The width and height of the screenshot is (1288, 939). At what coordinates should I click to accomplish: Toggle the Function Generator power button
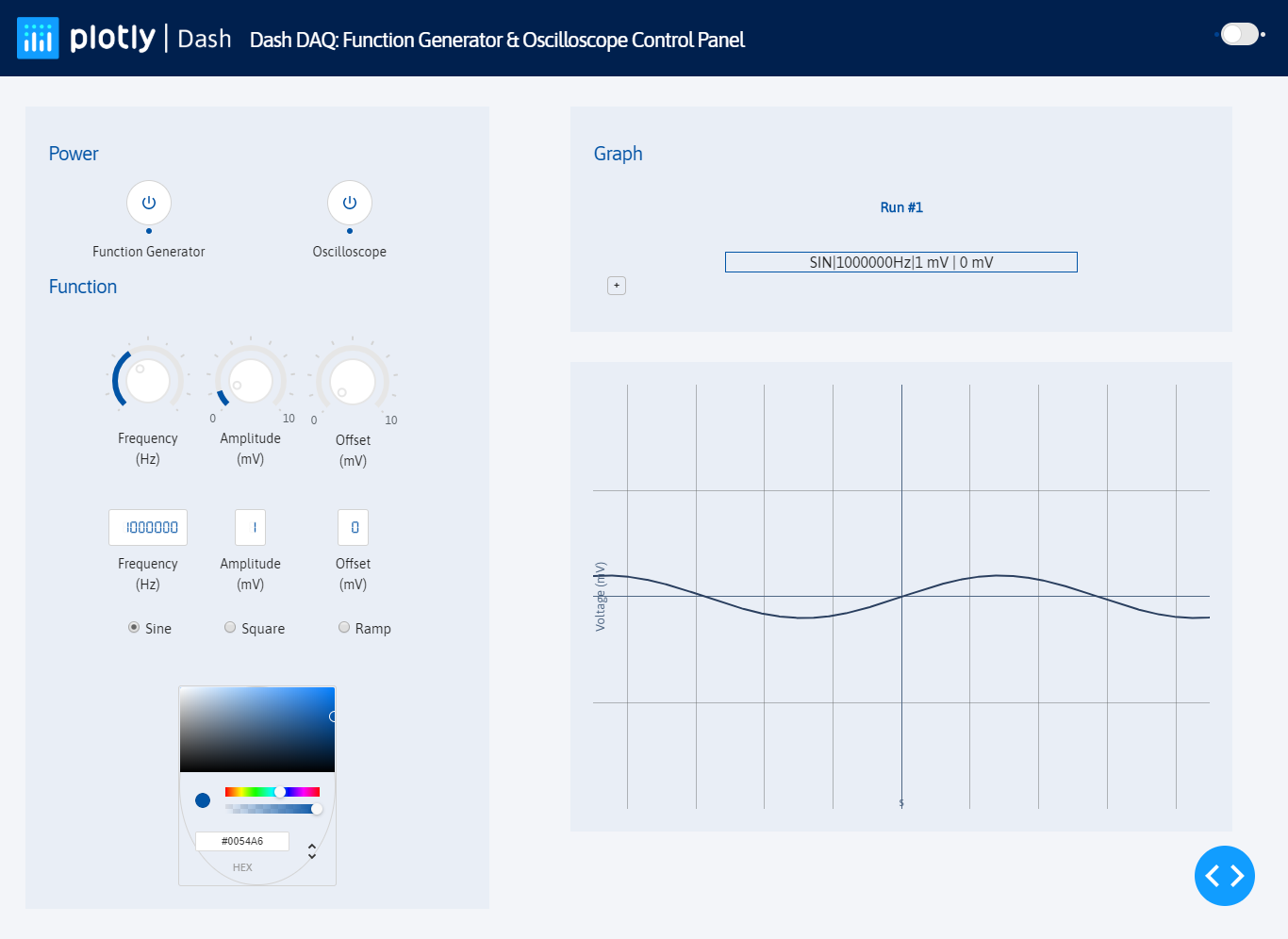tap(149, 203)
